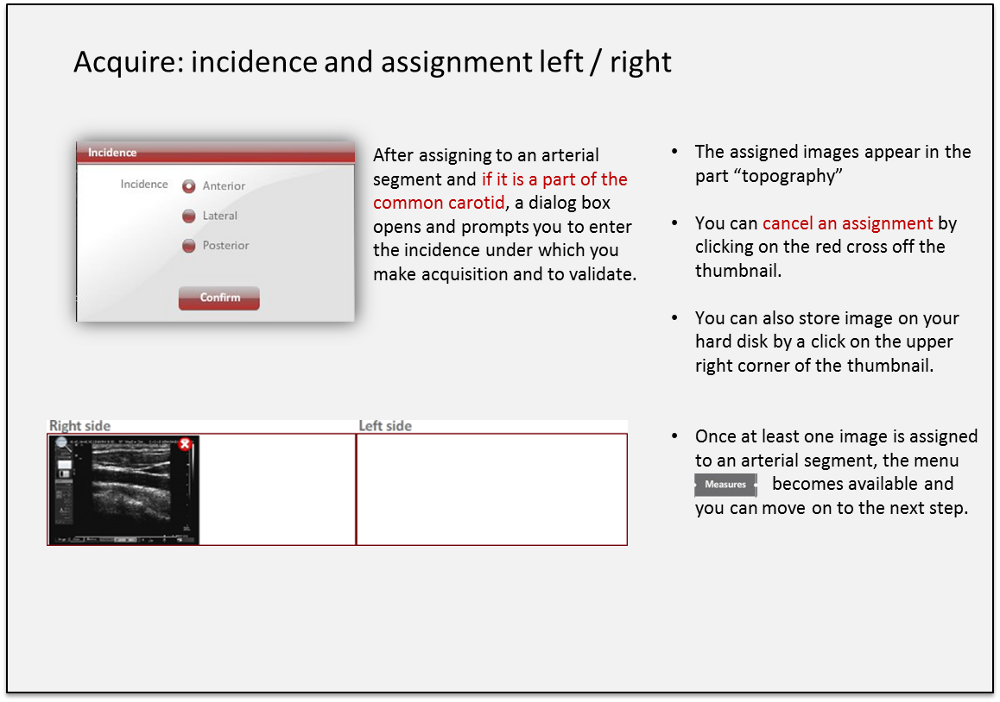Viewport: 1000px width, 702px height.
Task: Remove assignment via thumbnail's red cross
Action: point(185,445)
